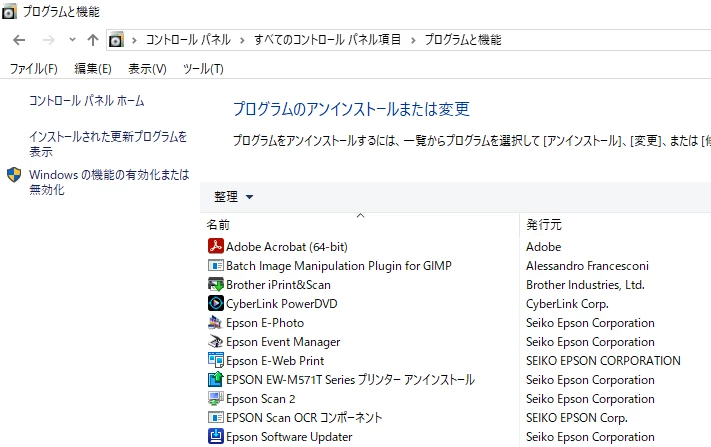Click the Epson E-Photo icon
Viewport: 711px width, 447px height.
[215, 322]
